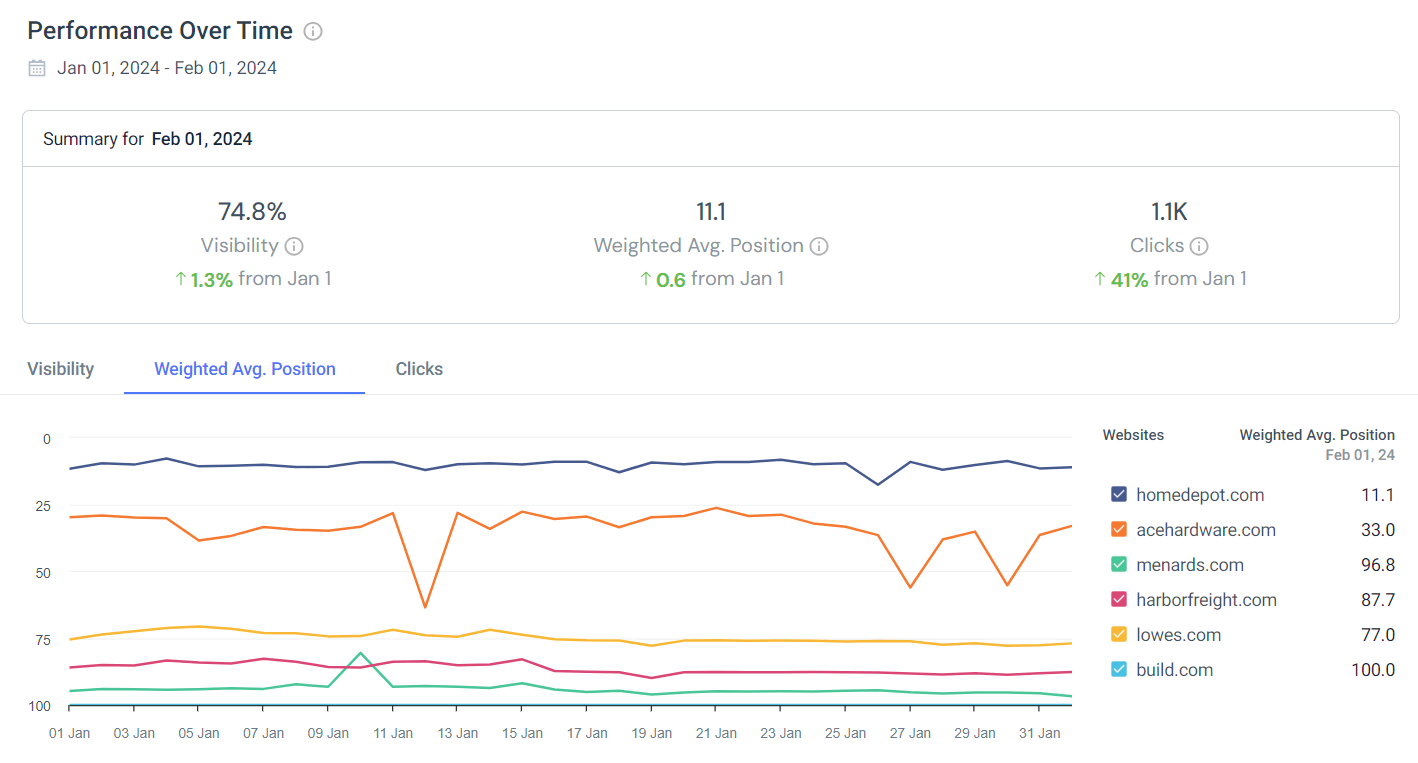This screenshot has width=1418, height=763.
Task: Open the info tooltip for Weighted Avg. Position
Action: [x=819, y=245]
